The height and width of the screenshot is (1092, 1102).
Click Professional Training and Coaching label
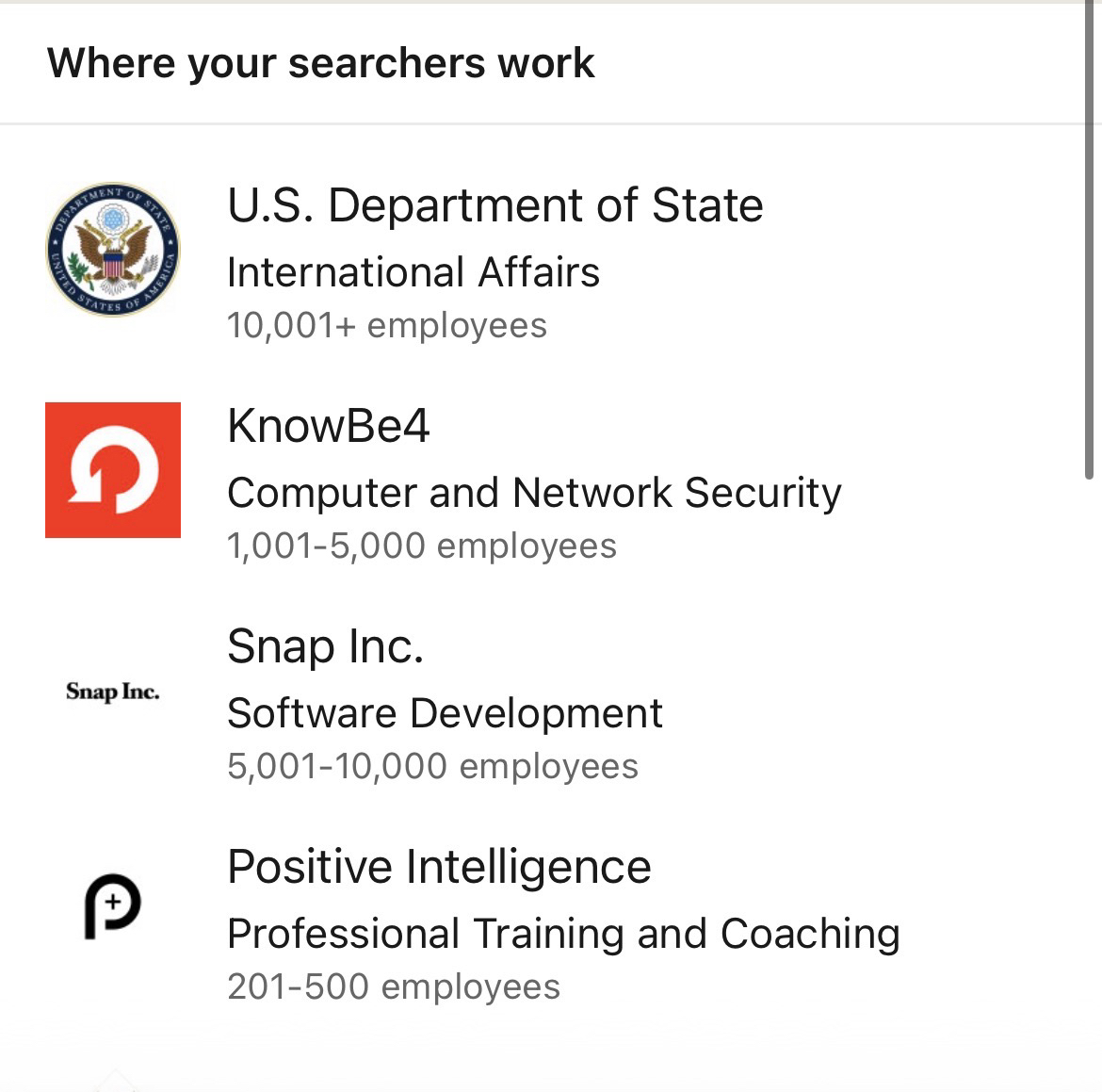(x=563, y=934)
